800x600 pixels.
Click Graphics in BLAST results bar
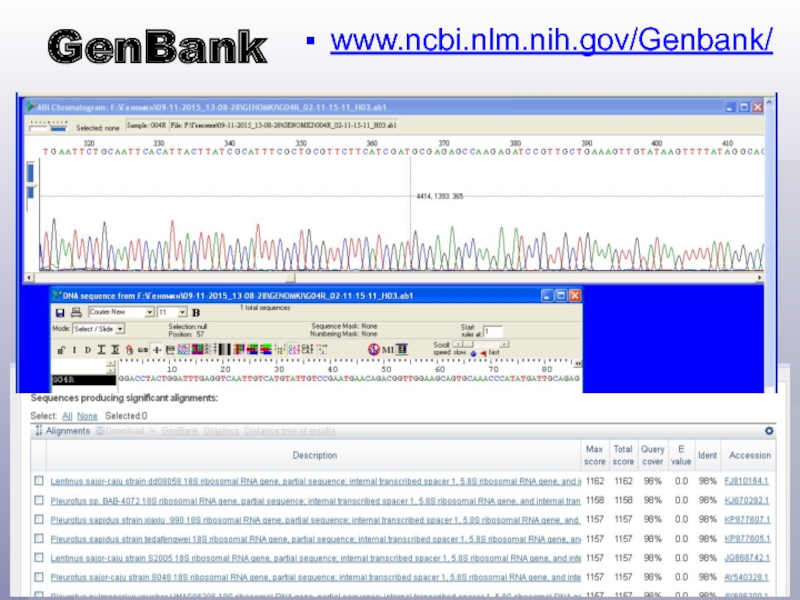pyautogui.click(x=221, y=431)
